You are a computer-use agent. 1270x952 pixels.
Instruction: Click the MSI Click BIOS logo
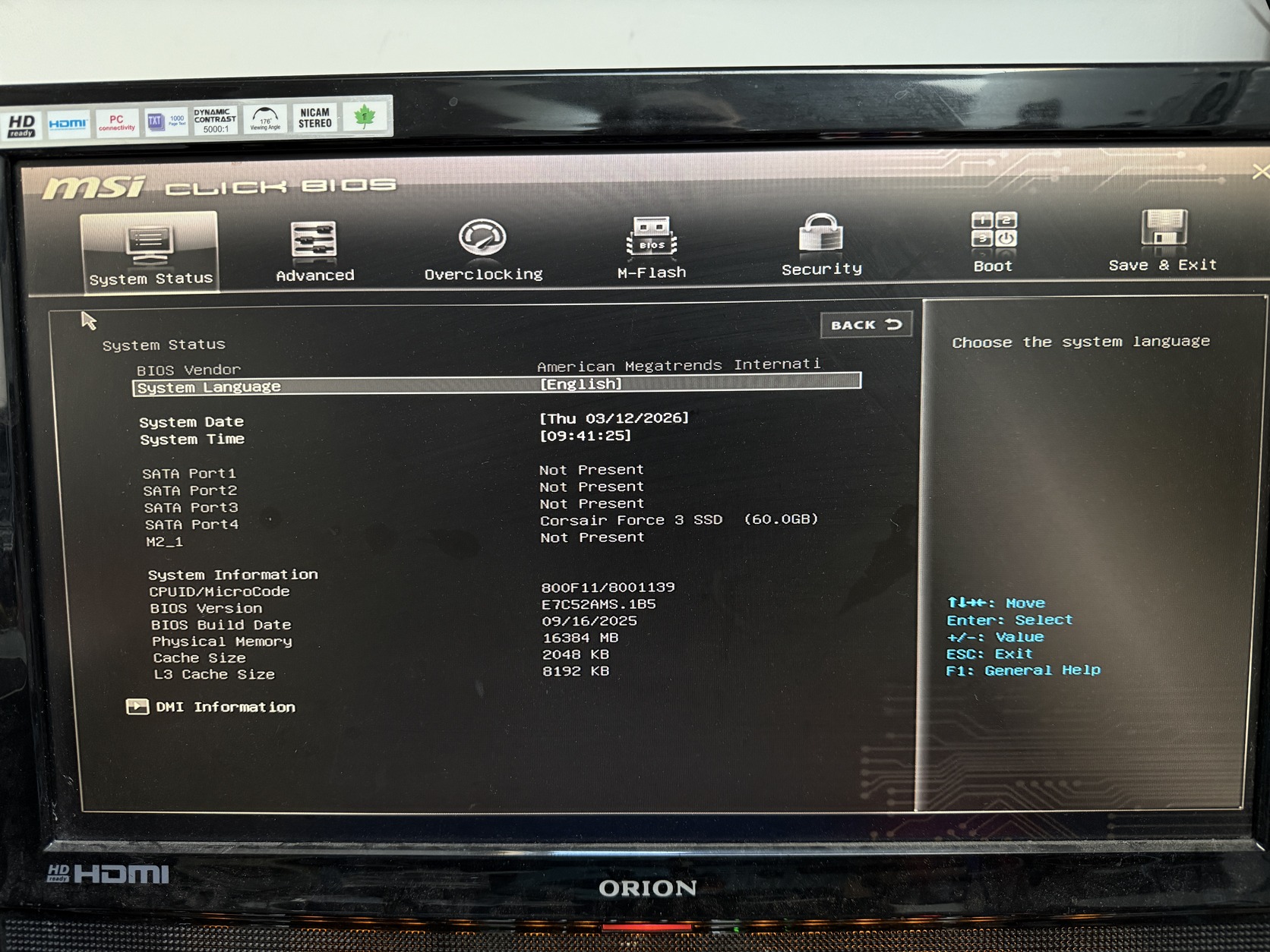pos(220,187)
